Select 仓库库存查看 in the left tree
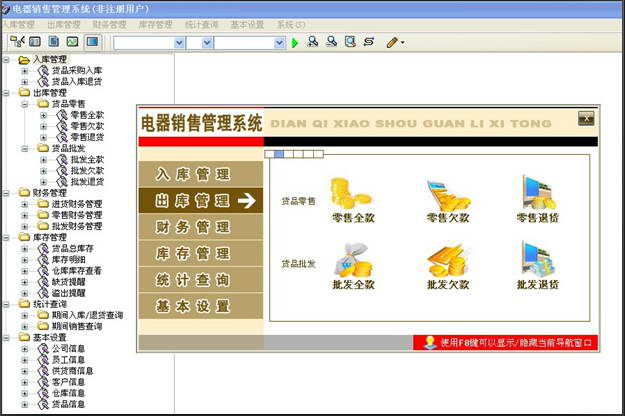 click(77, 271)
